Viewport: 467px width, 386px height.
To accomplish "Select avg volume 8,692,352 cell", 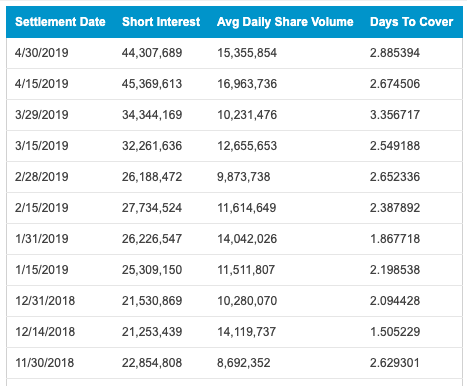I will pyautogui.click(x=244, y=363).
